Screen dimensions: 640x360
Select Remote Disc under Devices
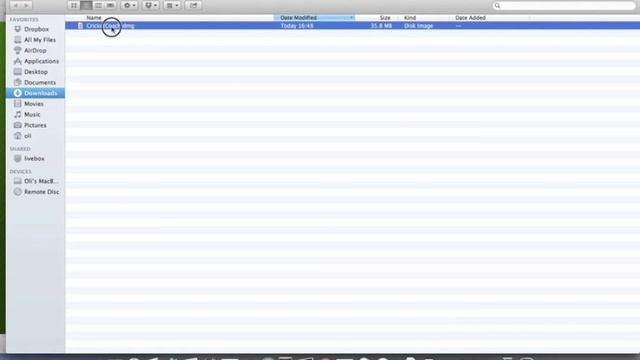tap(41, 191)
